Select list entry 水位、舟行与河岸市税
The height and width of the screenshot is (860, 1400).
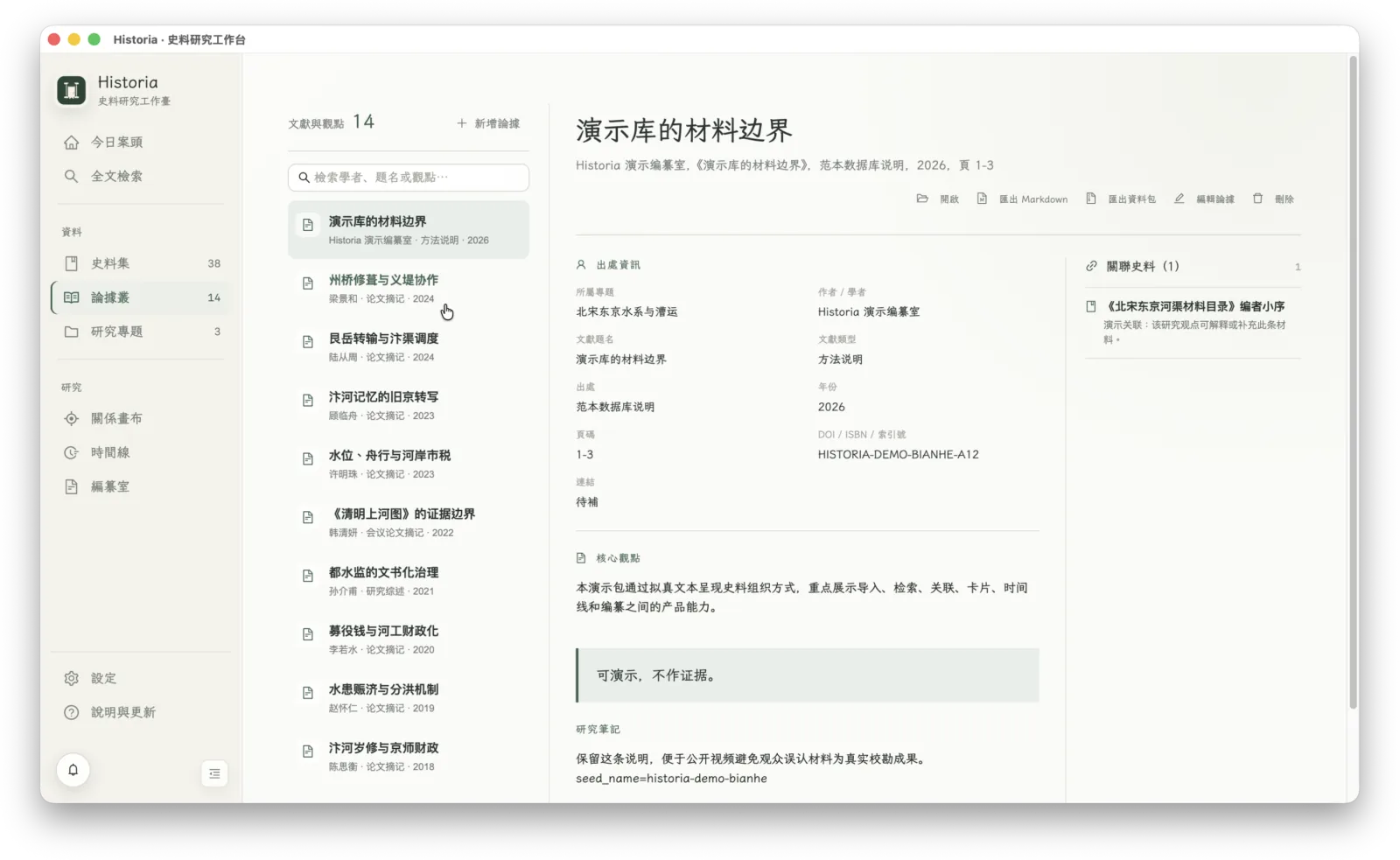[x=409, y=464]
